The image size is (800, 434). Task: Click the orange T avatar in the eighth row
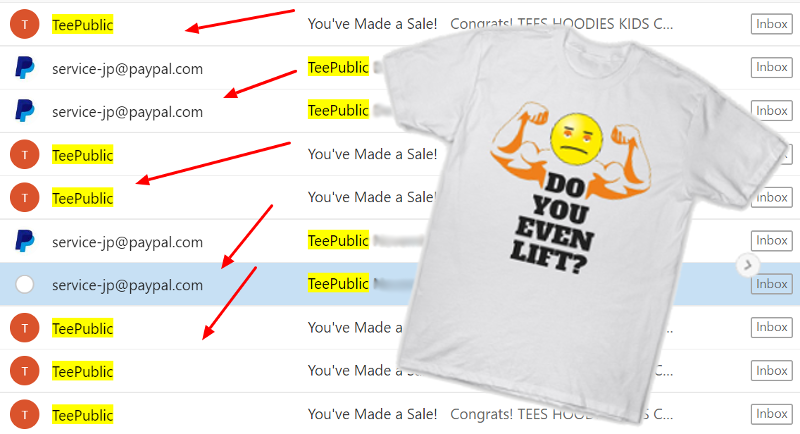24,327
